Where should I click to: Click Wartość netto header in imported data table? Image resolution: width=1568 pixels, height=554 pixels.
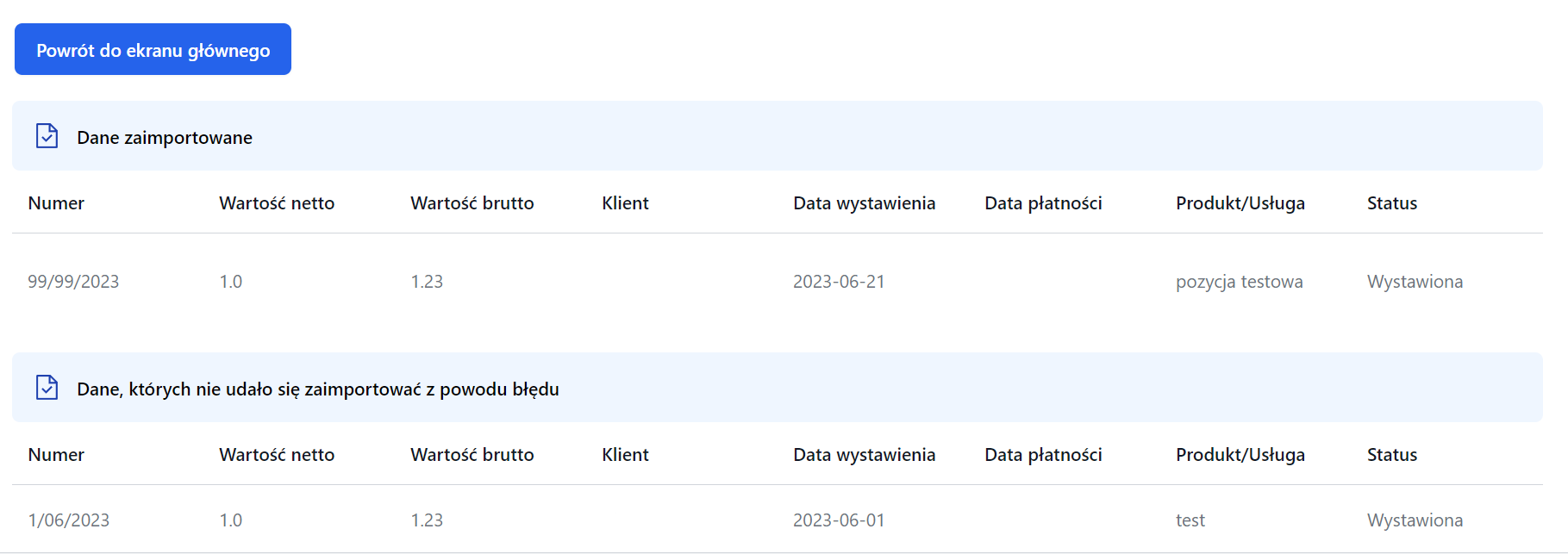(x=277, y=203)
